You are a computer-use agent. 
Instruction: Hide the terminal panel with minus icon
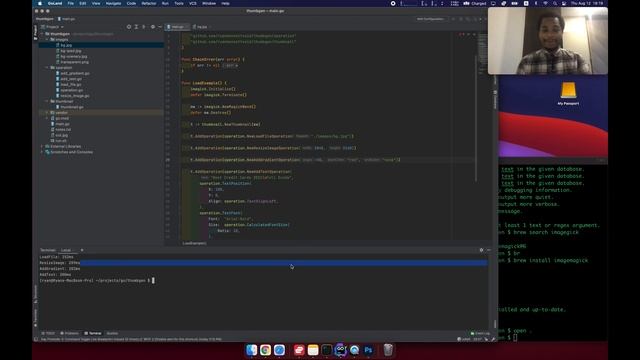tap(489, 250)
